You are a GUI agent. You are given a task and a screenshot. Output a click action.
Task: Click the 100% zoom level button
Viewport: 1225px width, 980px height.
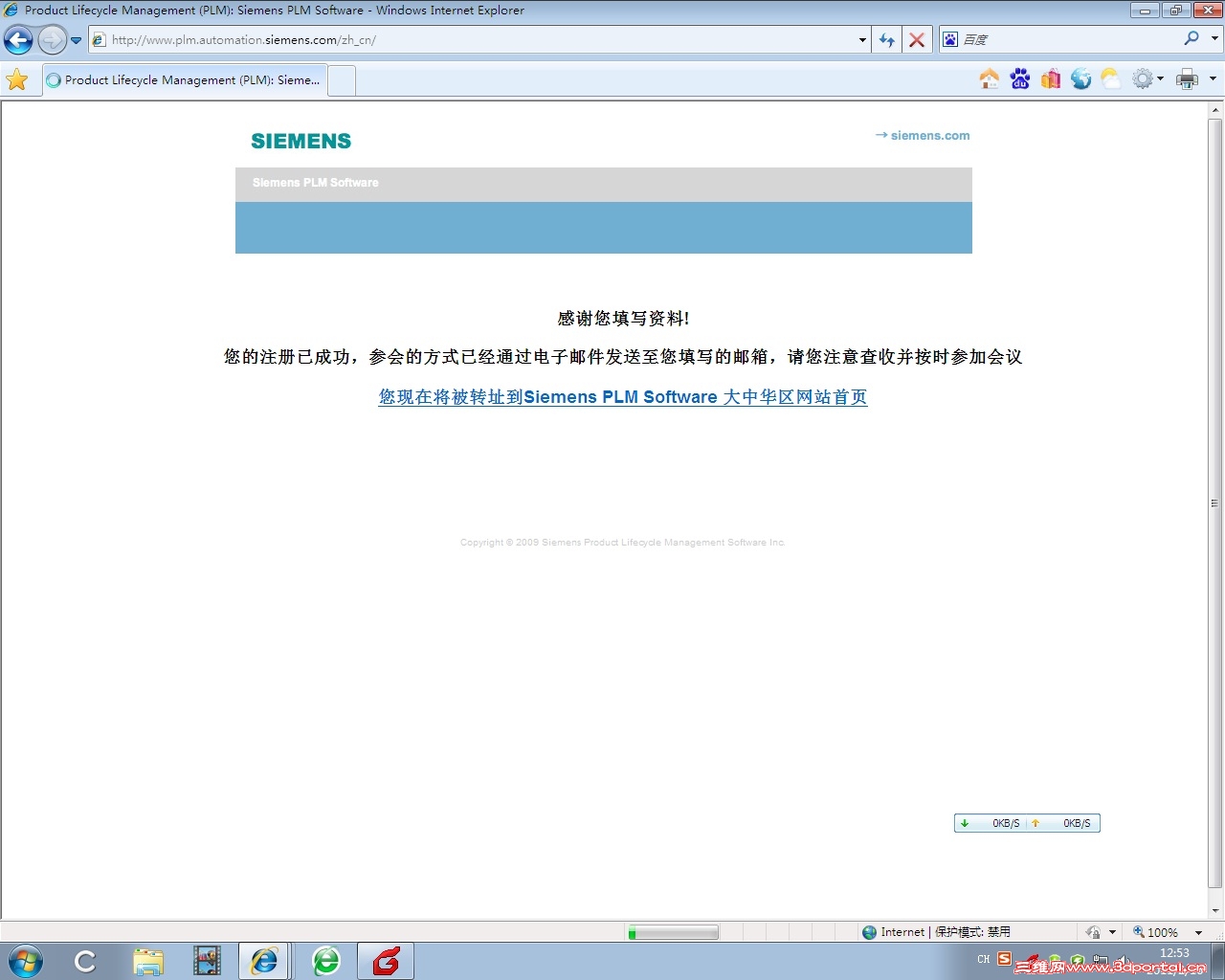click(1155, 932)
